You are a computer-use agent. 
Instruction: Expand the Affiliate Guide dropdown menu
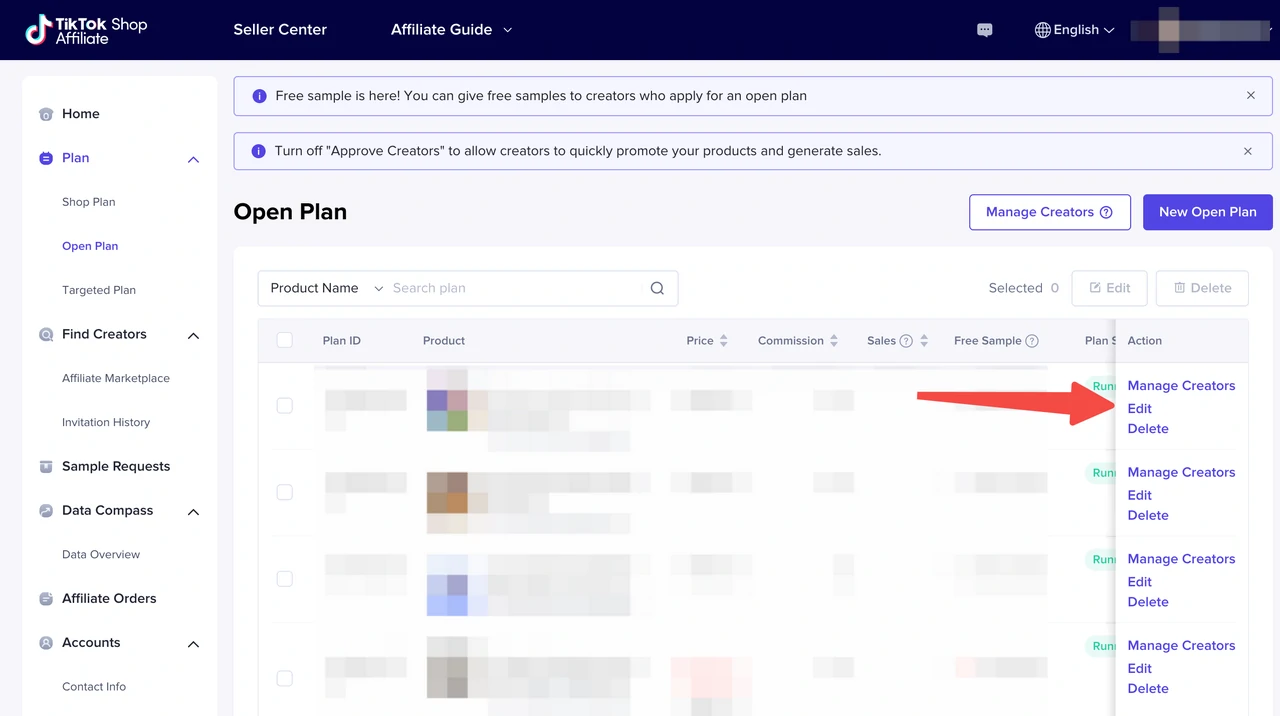(451, 30)
